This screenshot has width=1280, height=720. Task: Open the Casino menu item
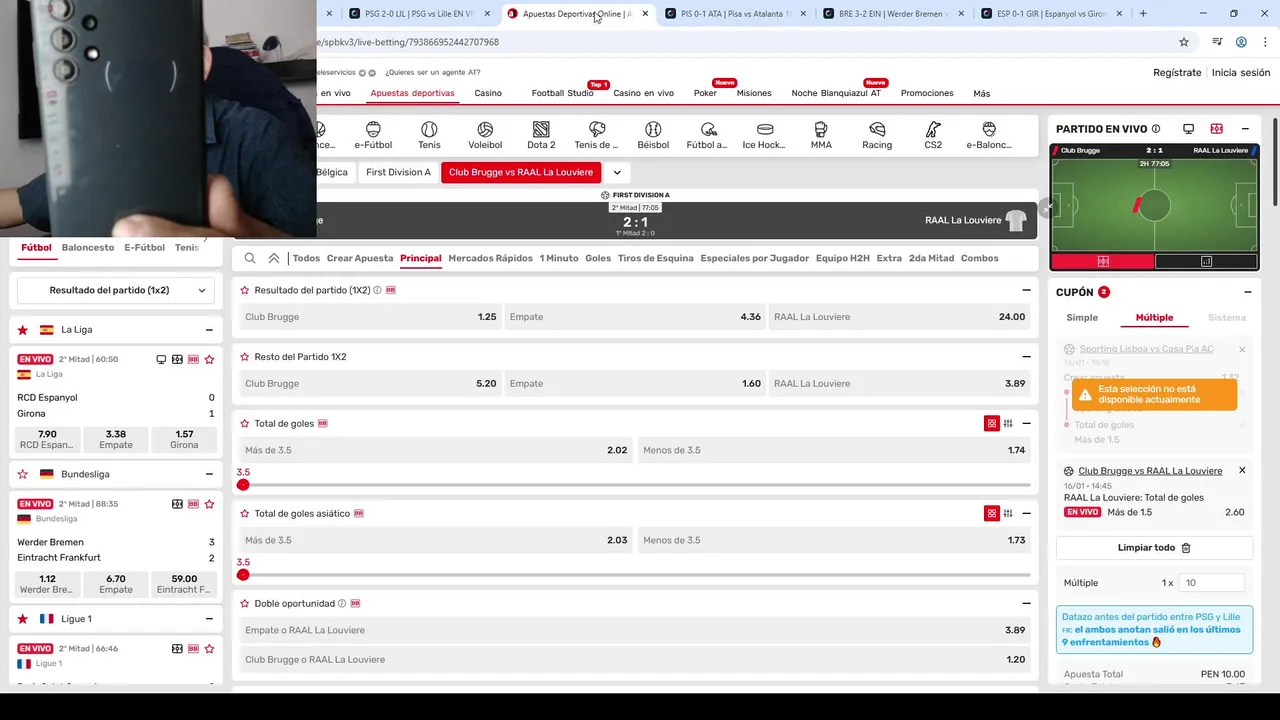[488, 93]
